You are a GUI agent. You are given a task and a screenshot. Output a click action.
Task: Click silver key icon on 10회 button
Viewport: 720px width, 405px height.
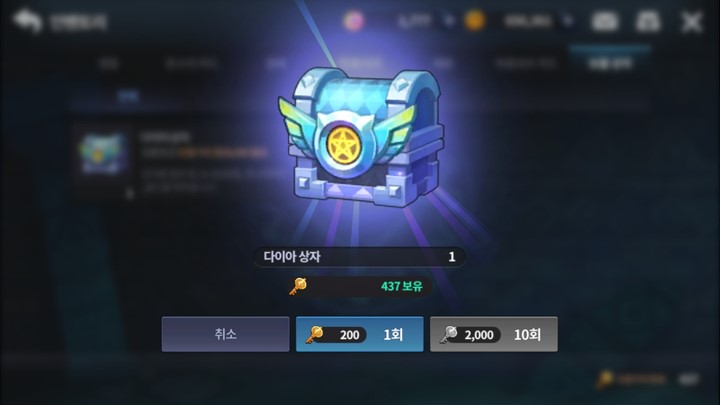(449, 334)
